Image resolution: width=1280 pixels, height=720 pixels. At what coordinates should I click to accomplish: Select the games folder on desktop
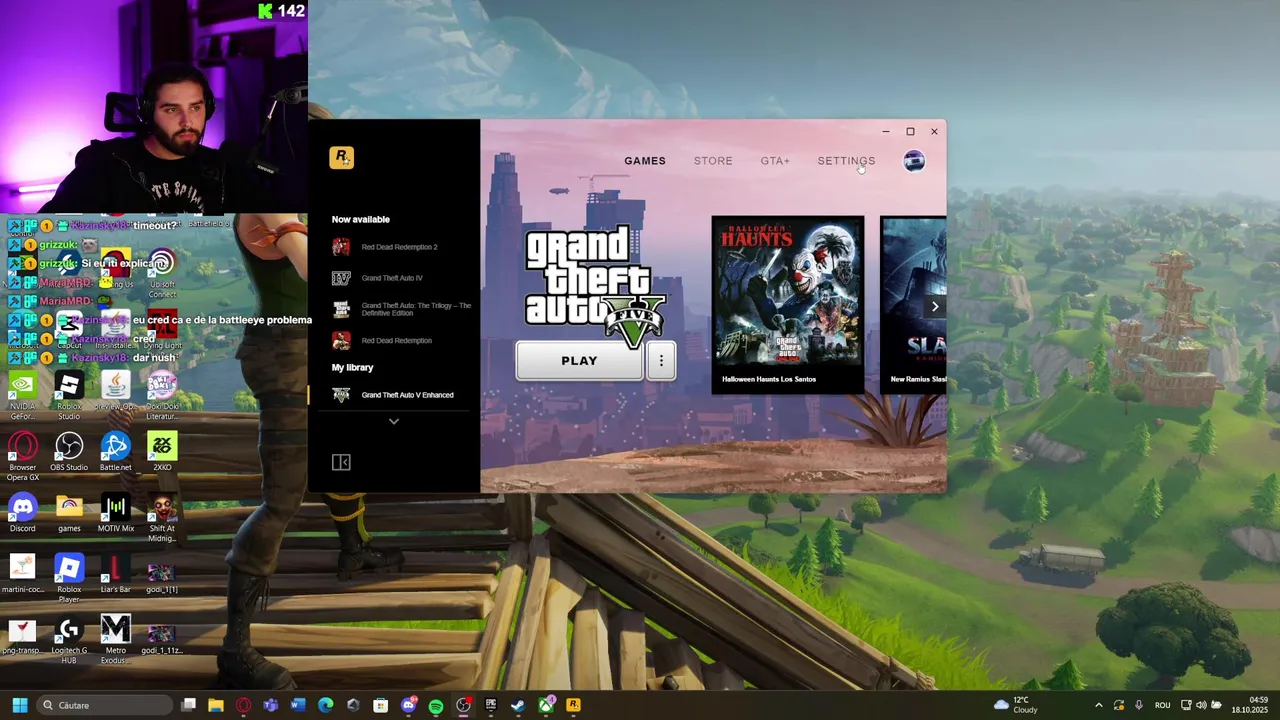69,514
